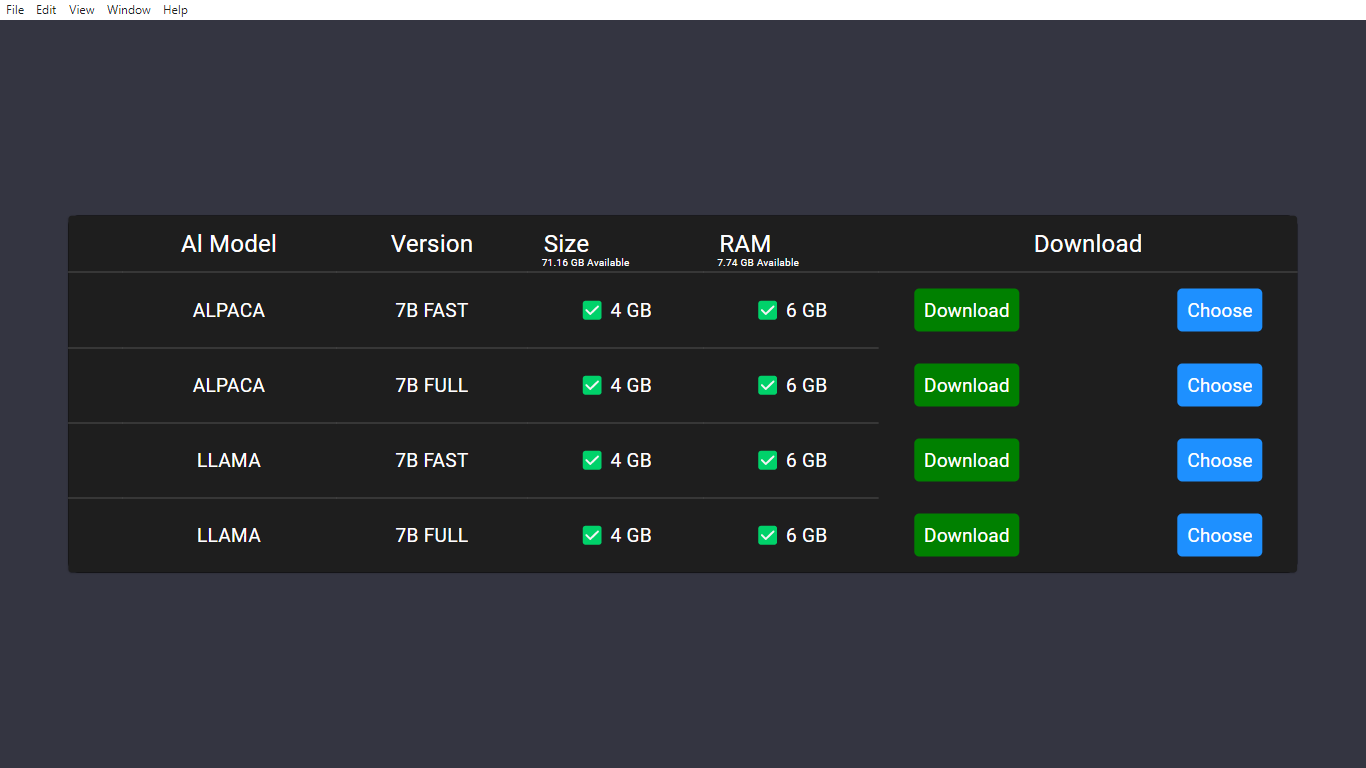Click Size checkmark for LLAMA 7B FAST
Image resolution: width=1366 pixels, height=768 pixels.
(x=592, y=460)
